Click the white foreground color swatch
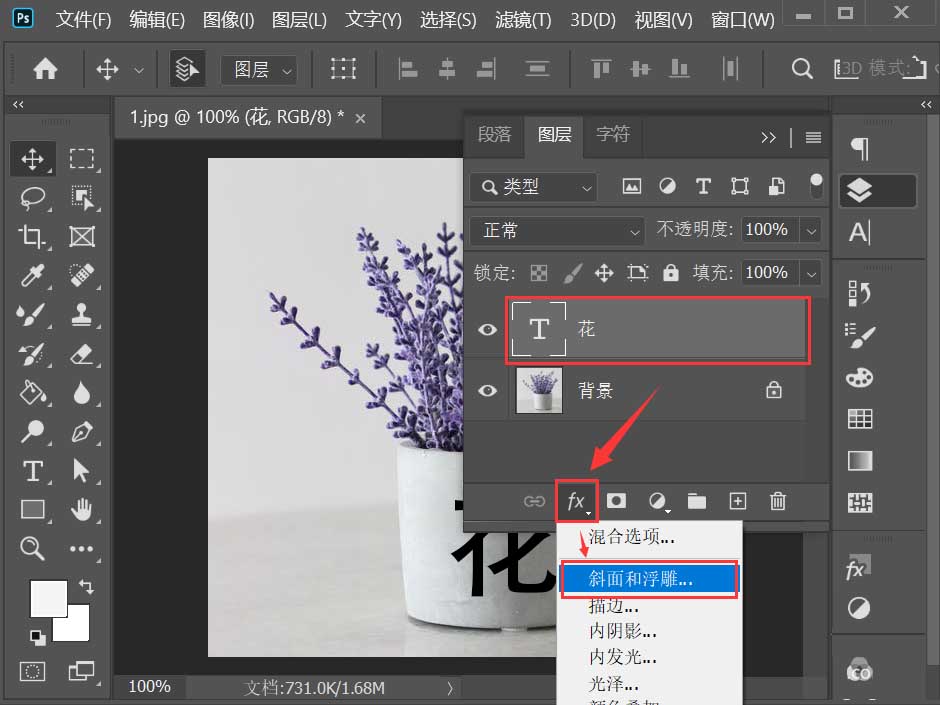Image resolution: width=940 pixels, height=705 pixels. coord(48,599)
